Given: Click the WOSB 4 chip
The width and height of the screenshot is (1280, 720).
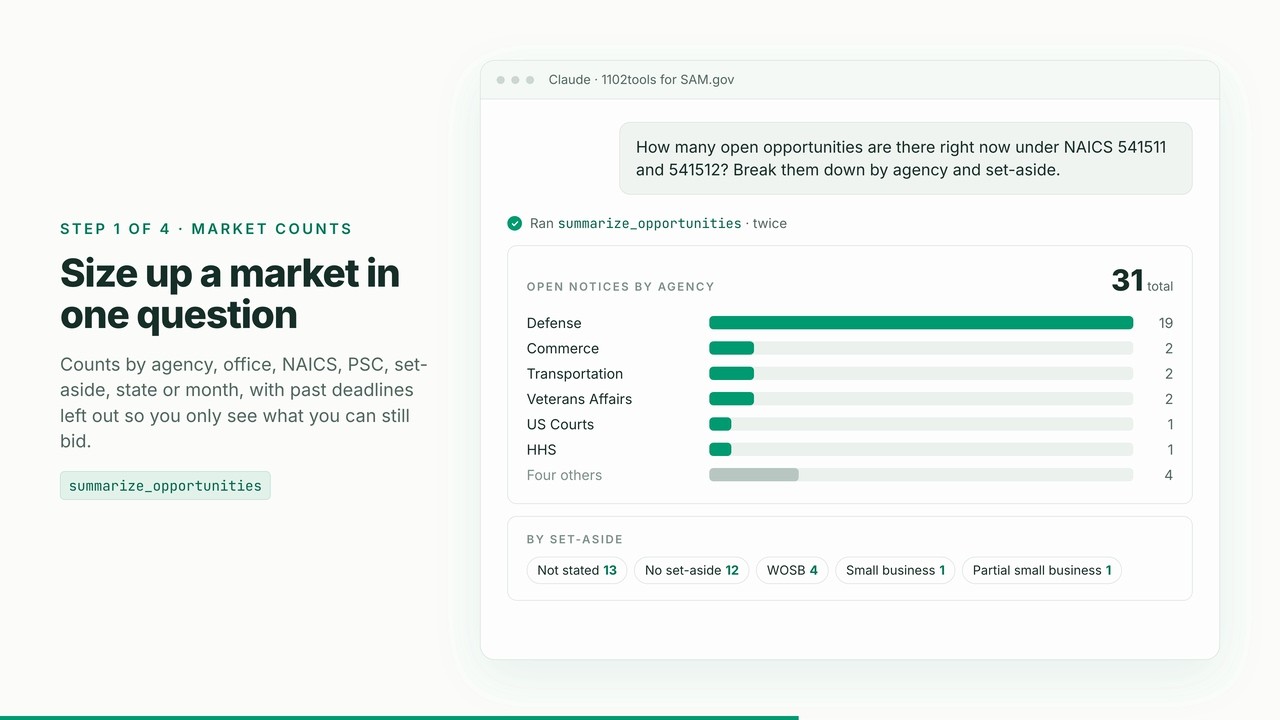Looking at the screenshot, I should click(792, 570).
